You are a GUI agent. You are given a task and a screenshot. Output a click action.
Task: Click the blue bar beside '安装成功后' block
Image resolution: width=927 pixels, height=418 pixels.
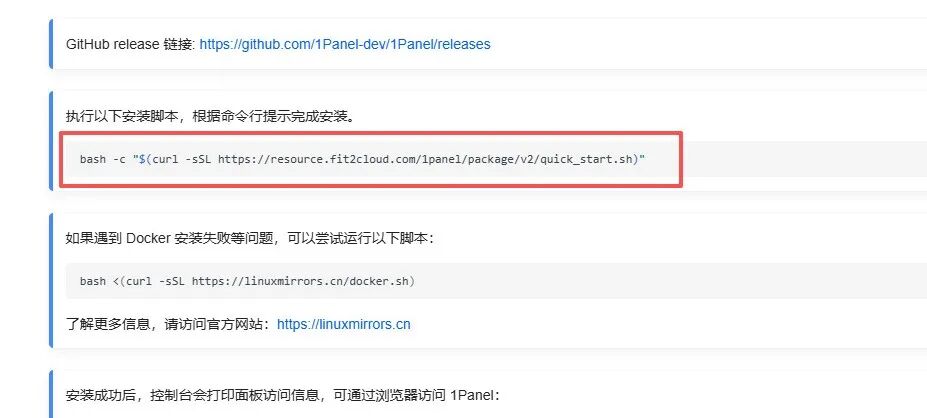[51, 394]
